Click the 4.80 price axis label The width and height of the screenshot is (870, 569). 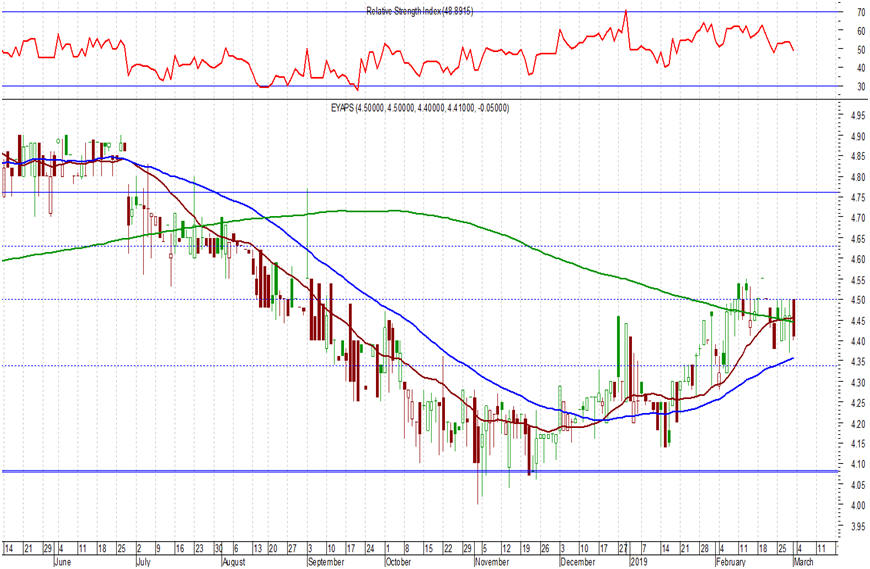pyautogui.click(x=858, y=177)
